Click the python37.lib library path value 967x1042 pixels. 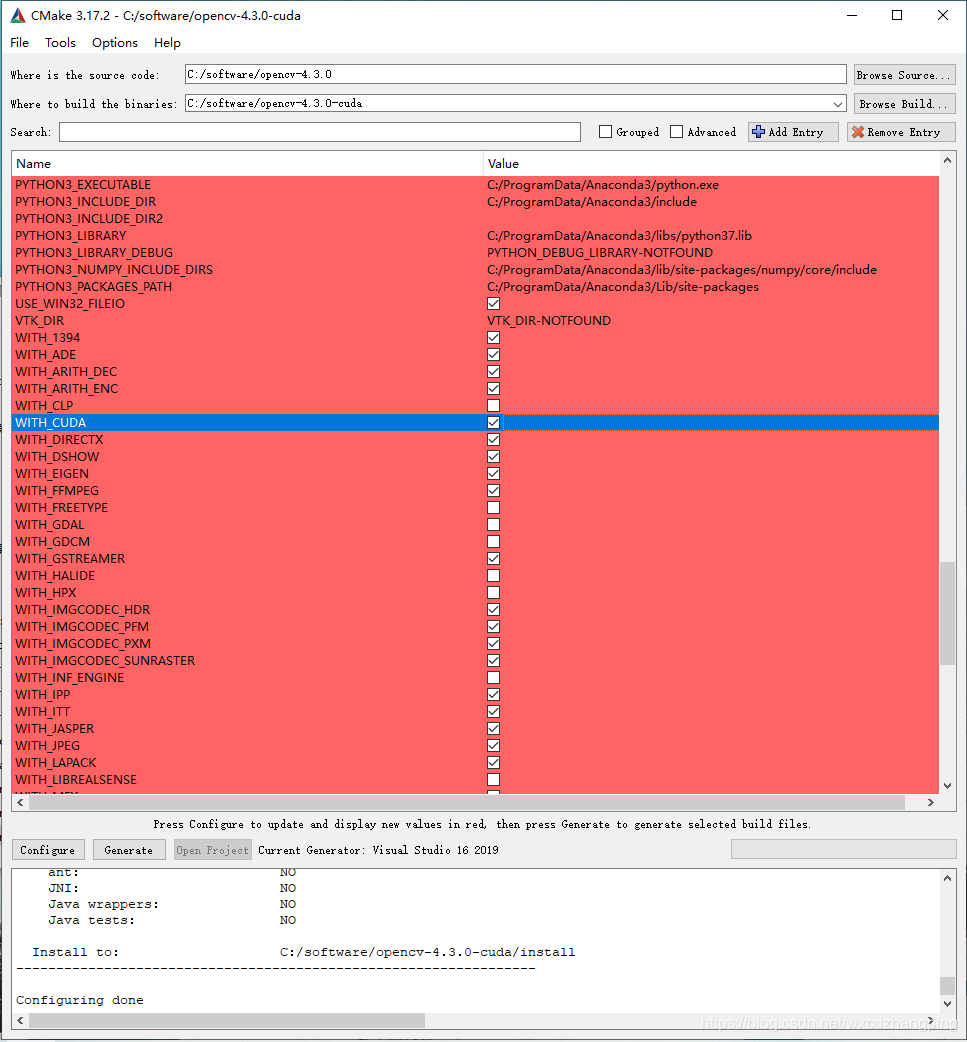(x=619, y=236)
